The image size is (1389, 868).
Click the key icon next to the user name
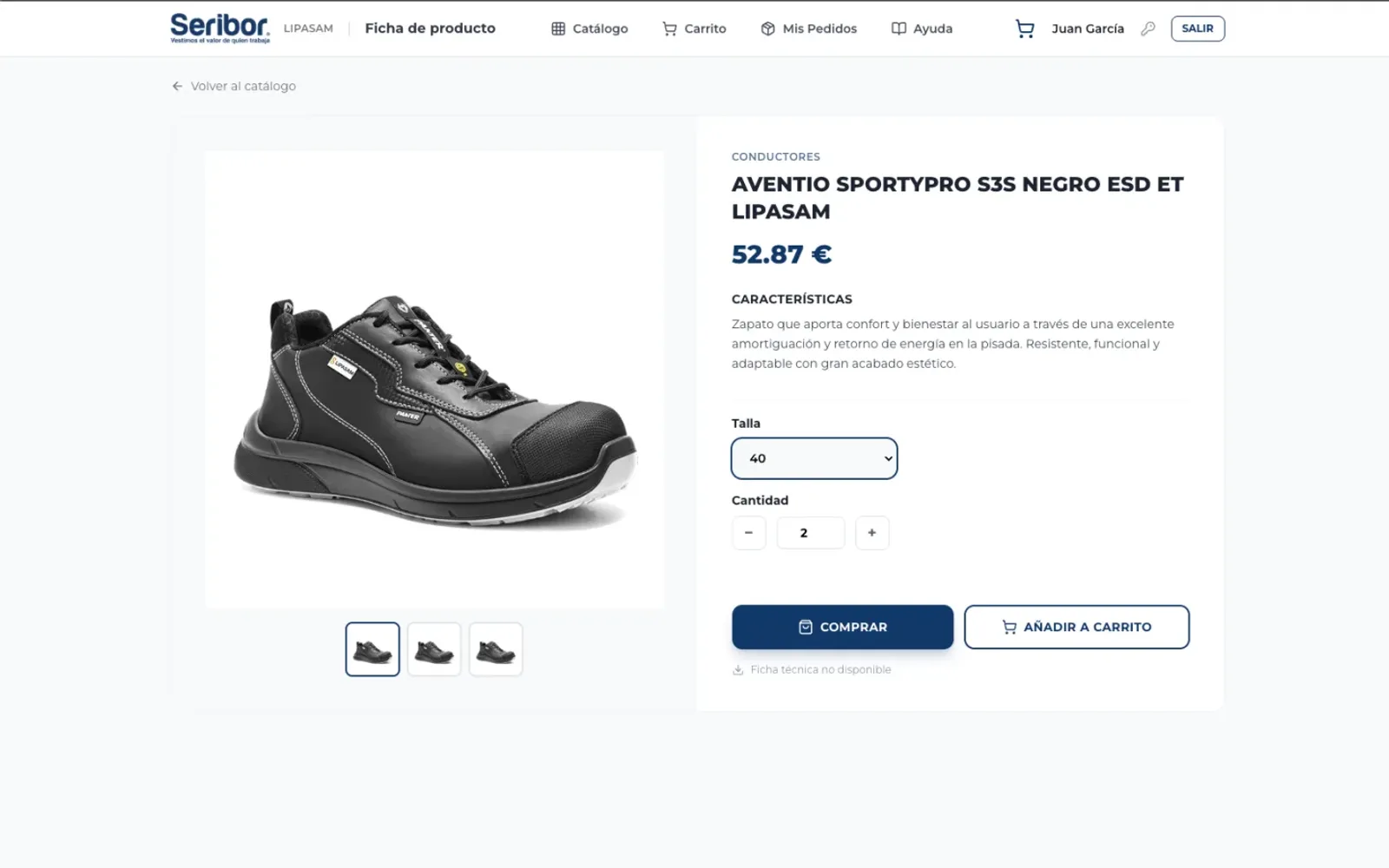pyautogui.click(x=1148, y=29)
